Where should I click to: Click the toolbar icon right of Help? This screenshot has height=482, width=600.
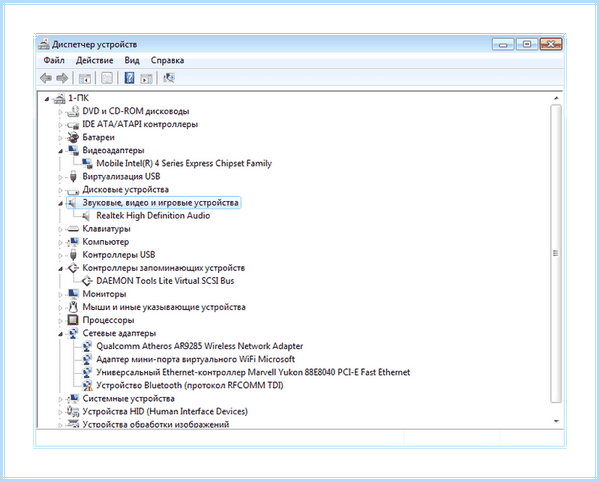pos(147,78)
